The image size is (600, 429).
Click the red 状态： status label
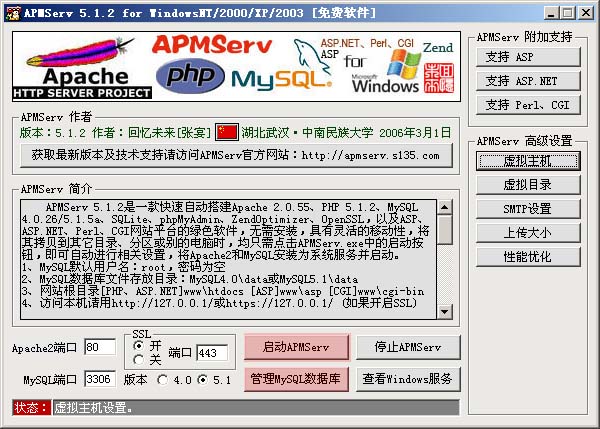[31, 408]
